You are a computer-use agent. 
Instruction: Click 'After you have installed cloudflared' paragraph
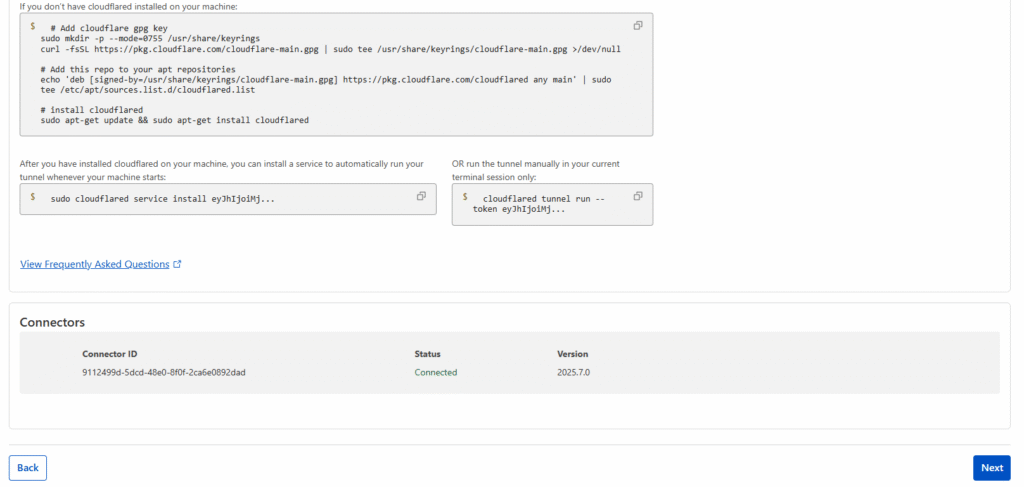pyautogui.click(x=222, y=170)
